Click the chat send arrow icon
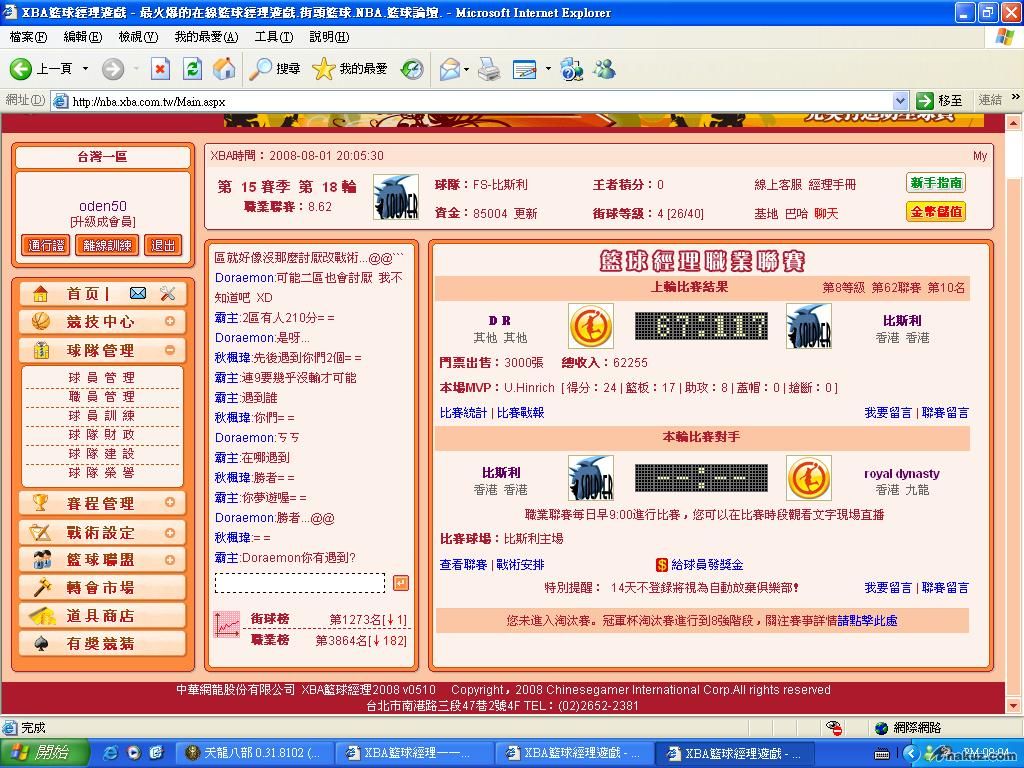1024x768 pixels. [400, 583]
